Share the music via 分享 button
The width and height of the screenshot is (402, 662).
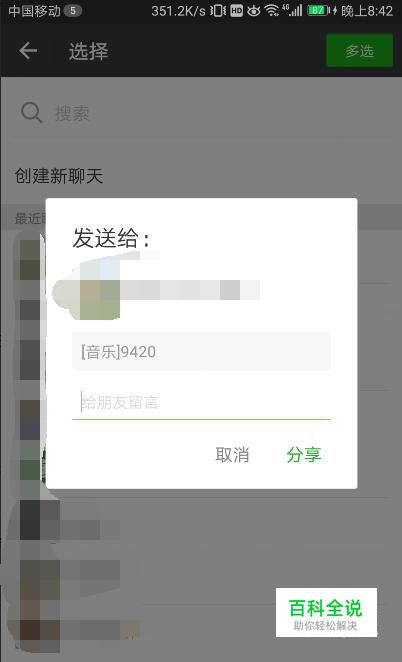click(304, 455)
